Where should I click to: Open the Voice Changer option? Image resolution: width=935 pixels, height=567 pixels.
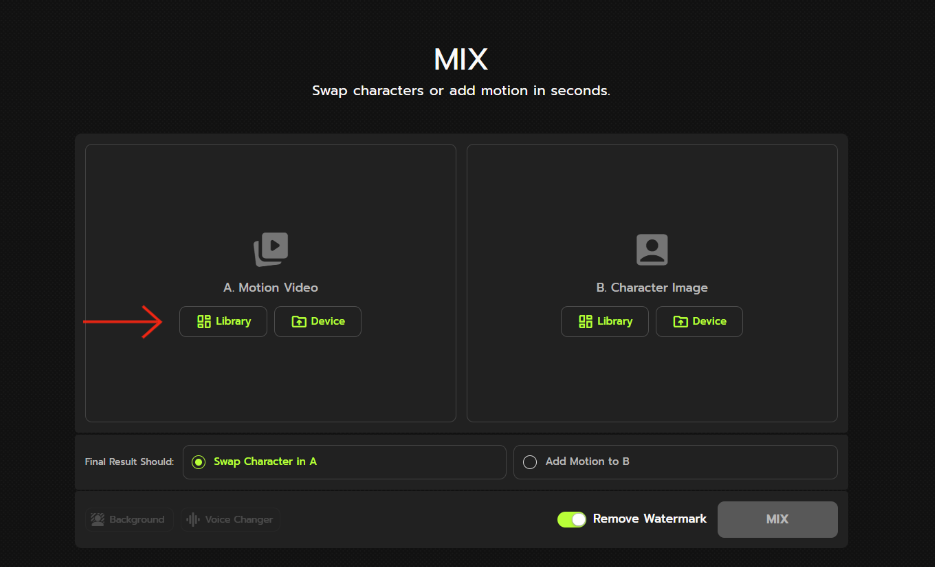click(x=230, y=519)
